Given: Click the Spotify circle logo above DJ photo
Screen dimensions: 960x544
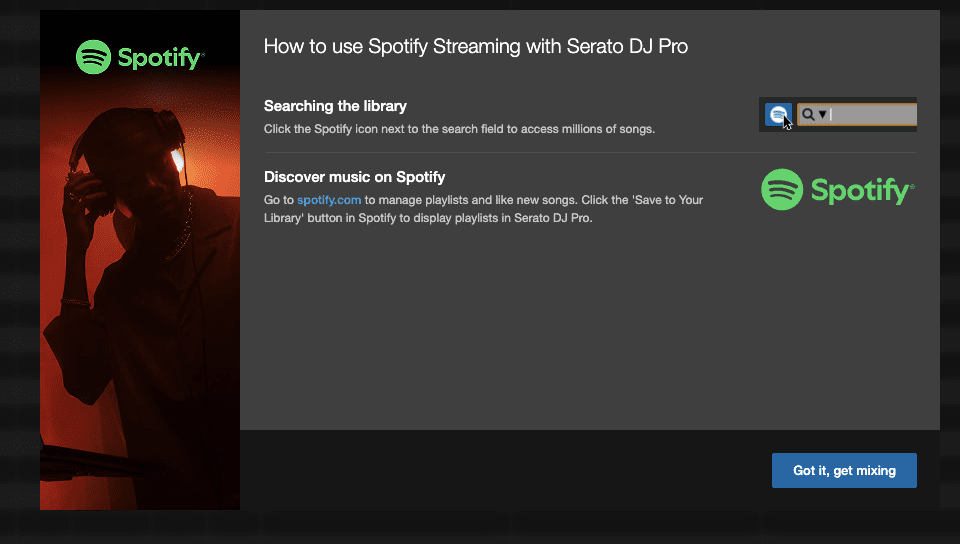Looking at the screenshot, I should tap(93, 57).
